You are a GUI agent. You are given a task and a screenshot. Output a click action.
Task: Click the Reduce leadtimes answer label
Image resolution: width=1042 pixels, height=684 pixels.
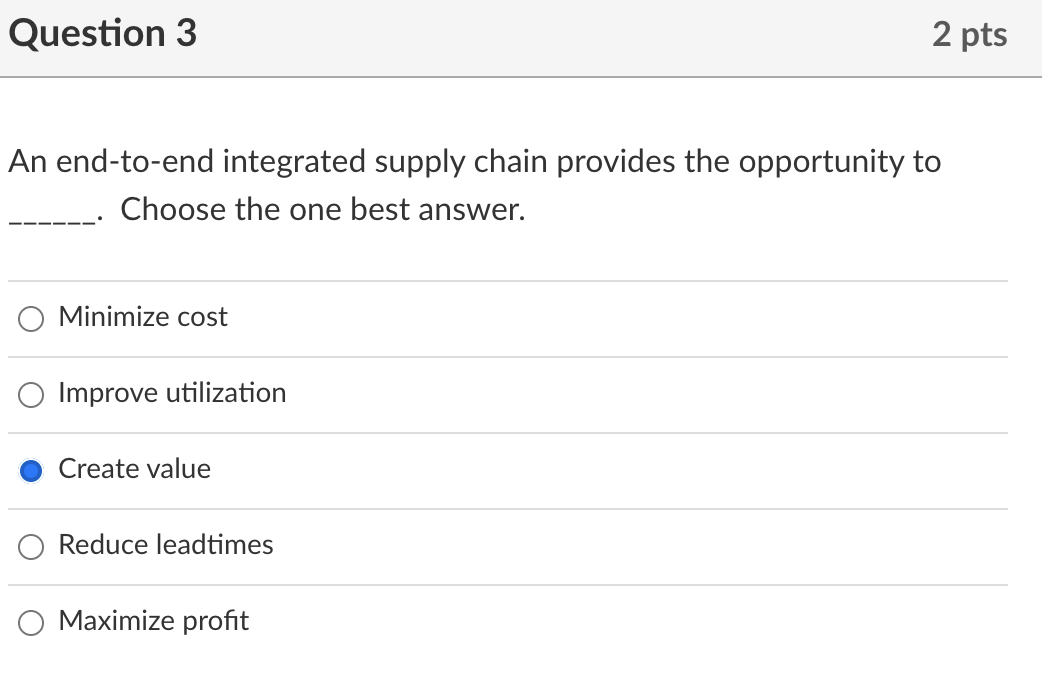pyautogui.click(x=165, y=545)
